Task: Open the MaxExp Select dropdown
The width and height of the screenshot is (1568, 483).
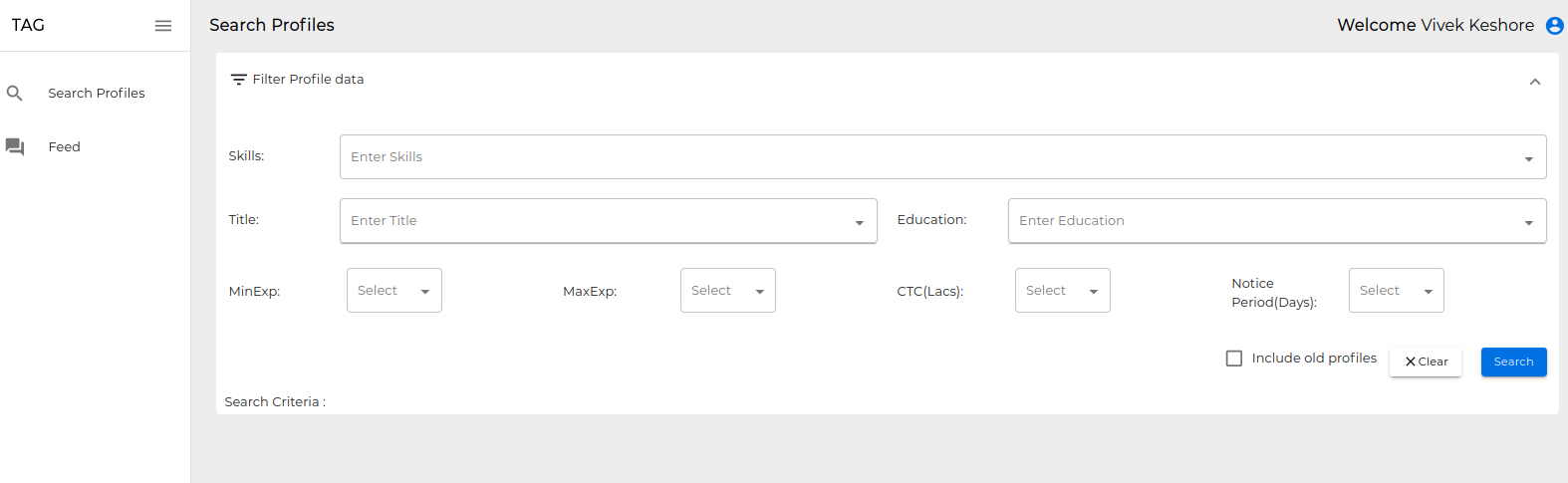Action: 728,291
